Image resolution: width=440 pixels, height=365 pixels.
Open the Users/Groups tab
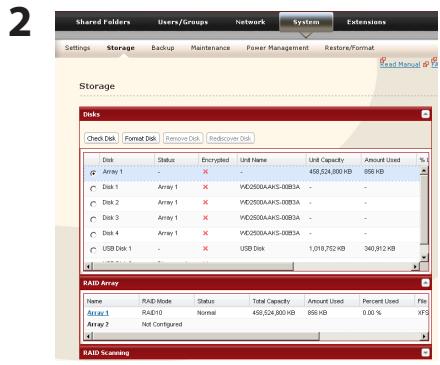[x=183, y=22]
